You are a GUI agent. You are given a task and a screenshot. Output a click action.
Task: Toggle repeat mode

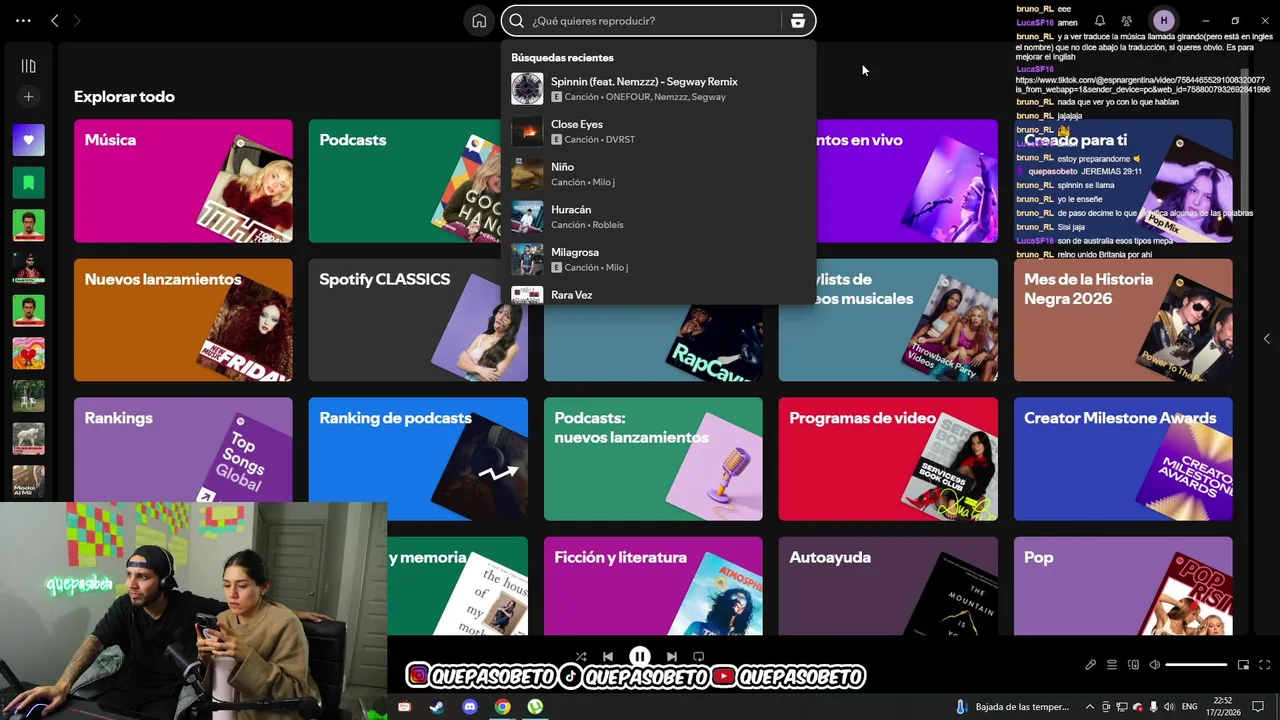(x=698, y=657)
